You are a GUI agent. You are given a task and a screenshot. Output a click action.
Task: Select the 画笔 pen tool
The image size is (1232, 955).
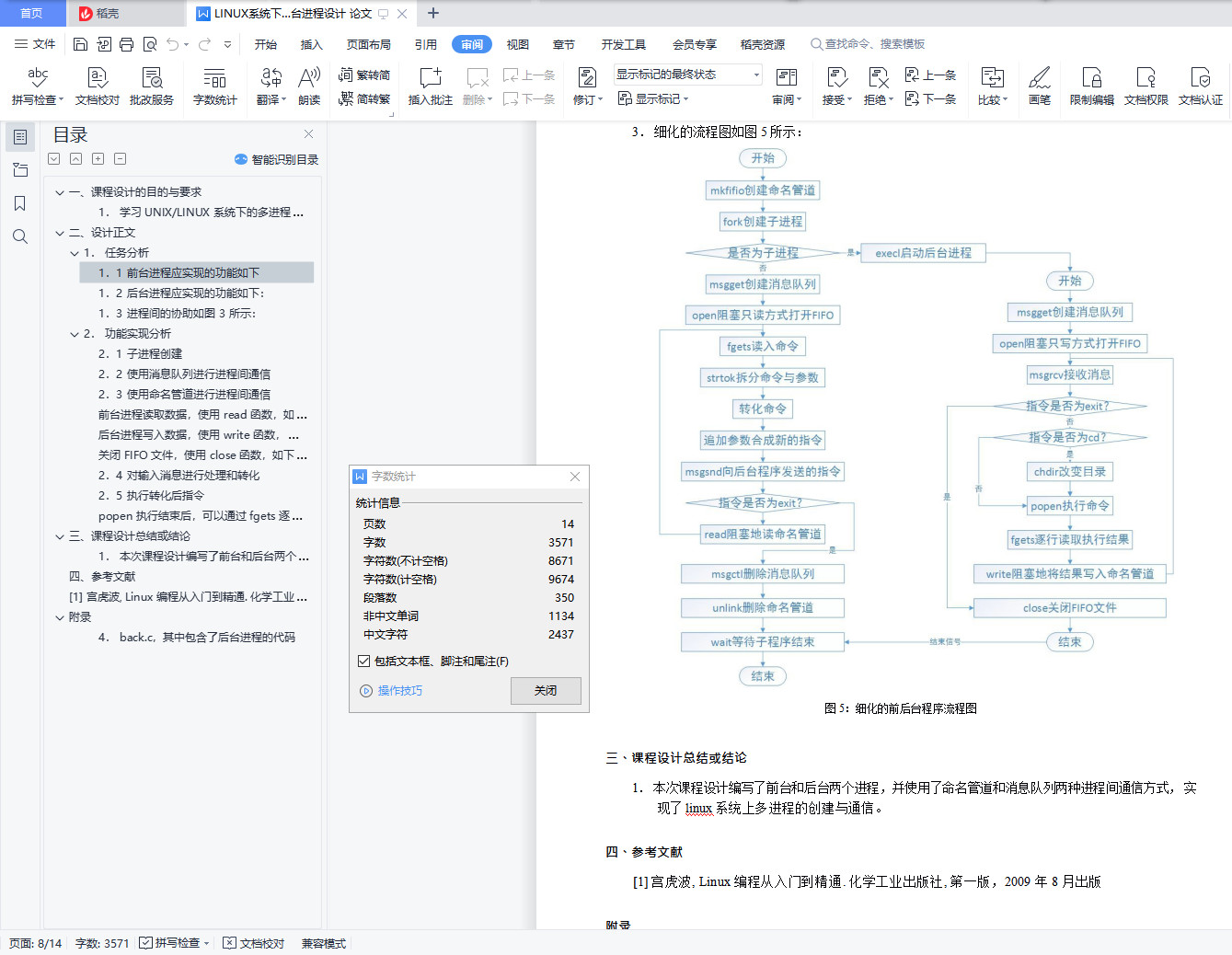[x=1040, y=86]
